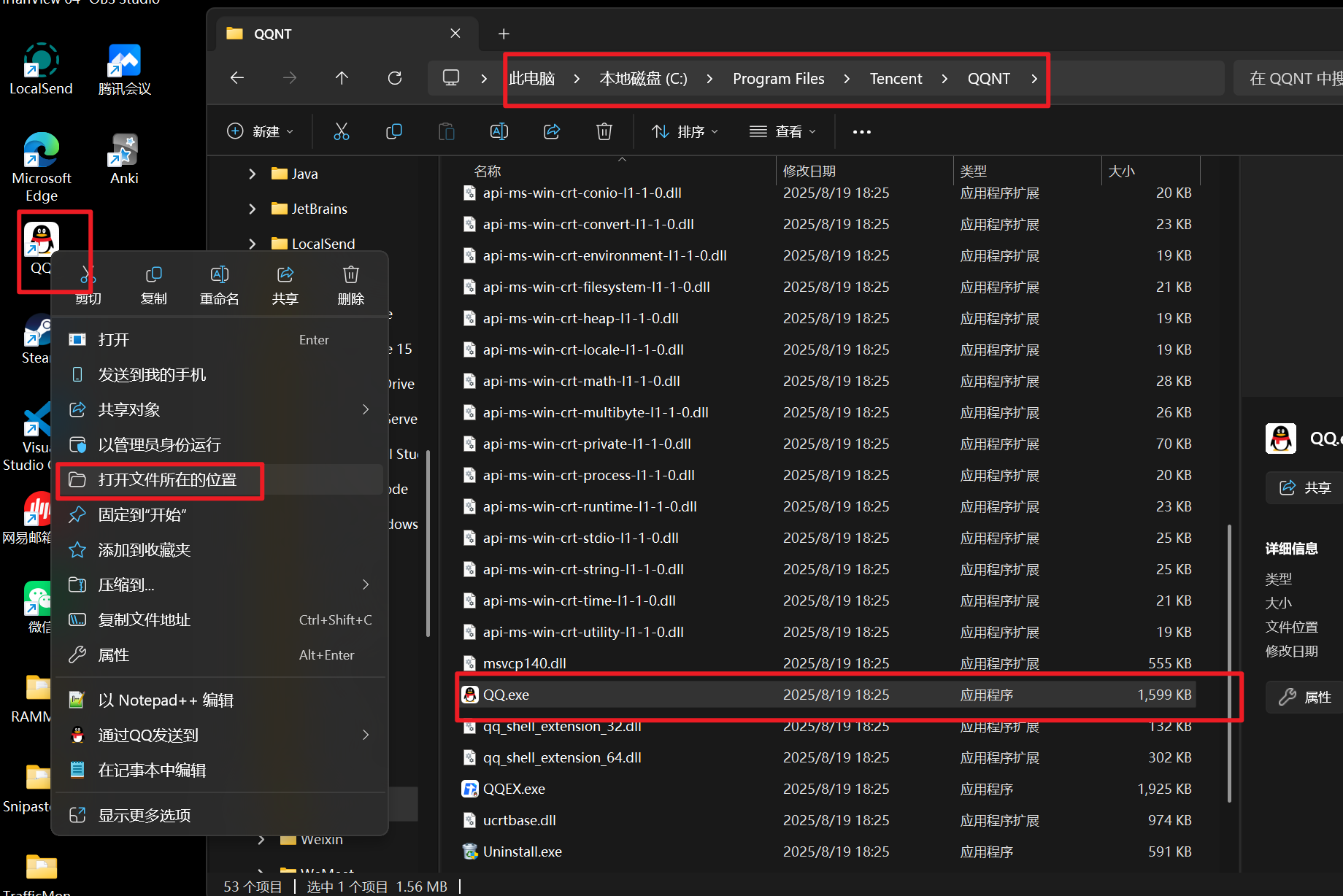Open Microsoft Edge desktop shortcut
1343x896 pixels.
(42, 168)
